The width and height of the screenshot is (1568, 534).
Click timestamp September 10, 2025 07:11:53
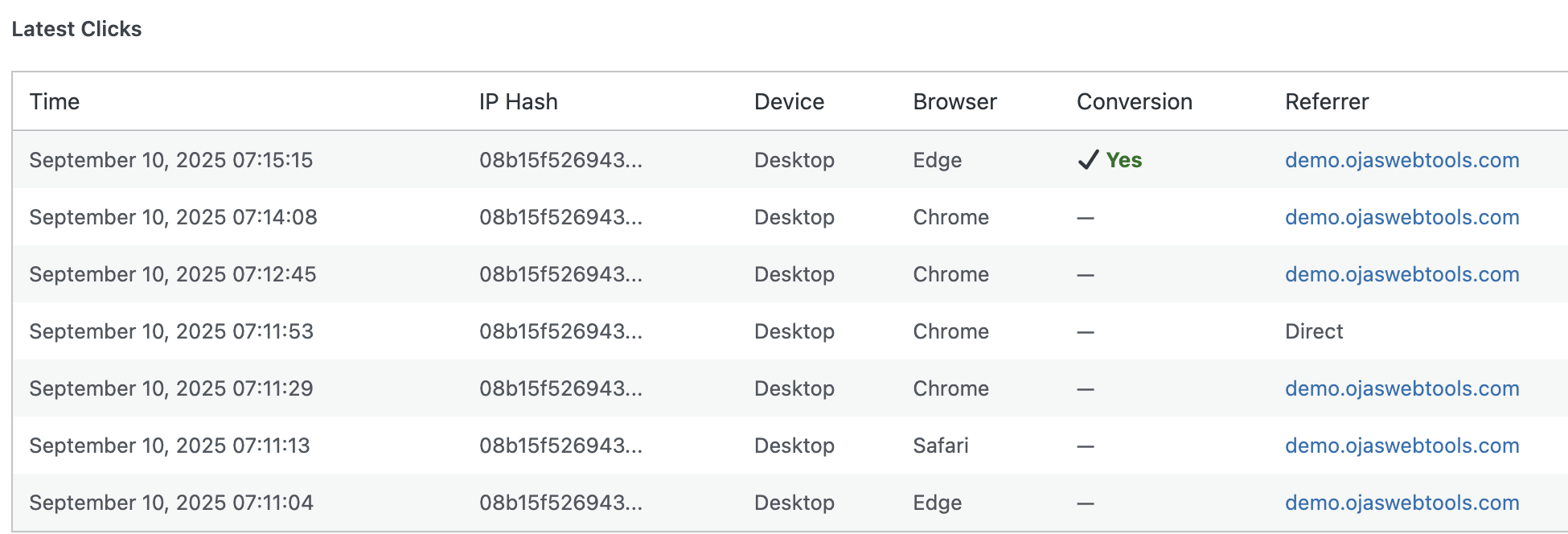pyautogui.click(x=171, y=331)
